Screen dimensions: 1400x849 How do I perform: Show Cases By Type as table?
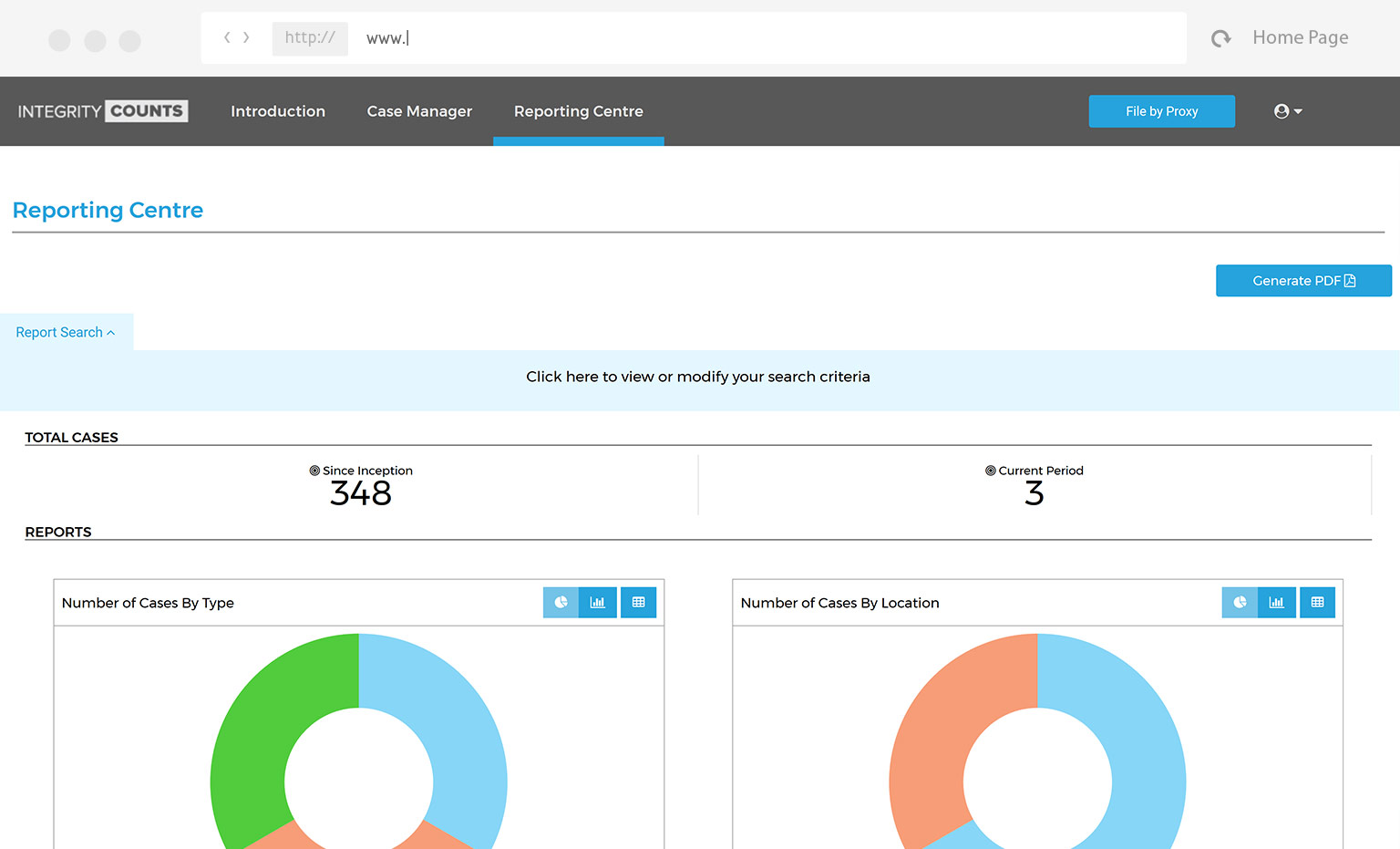point(638,602)
